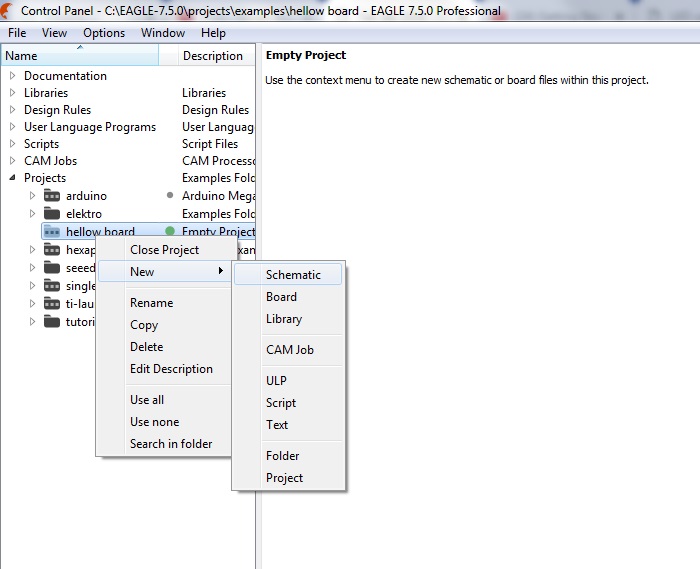This screenshot has height=569, width=700.
Task: Click the tutorial folder icon
Action: tap(52, 321)
